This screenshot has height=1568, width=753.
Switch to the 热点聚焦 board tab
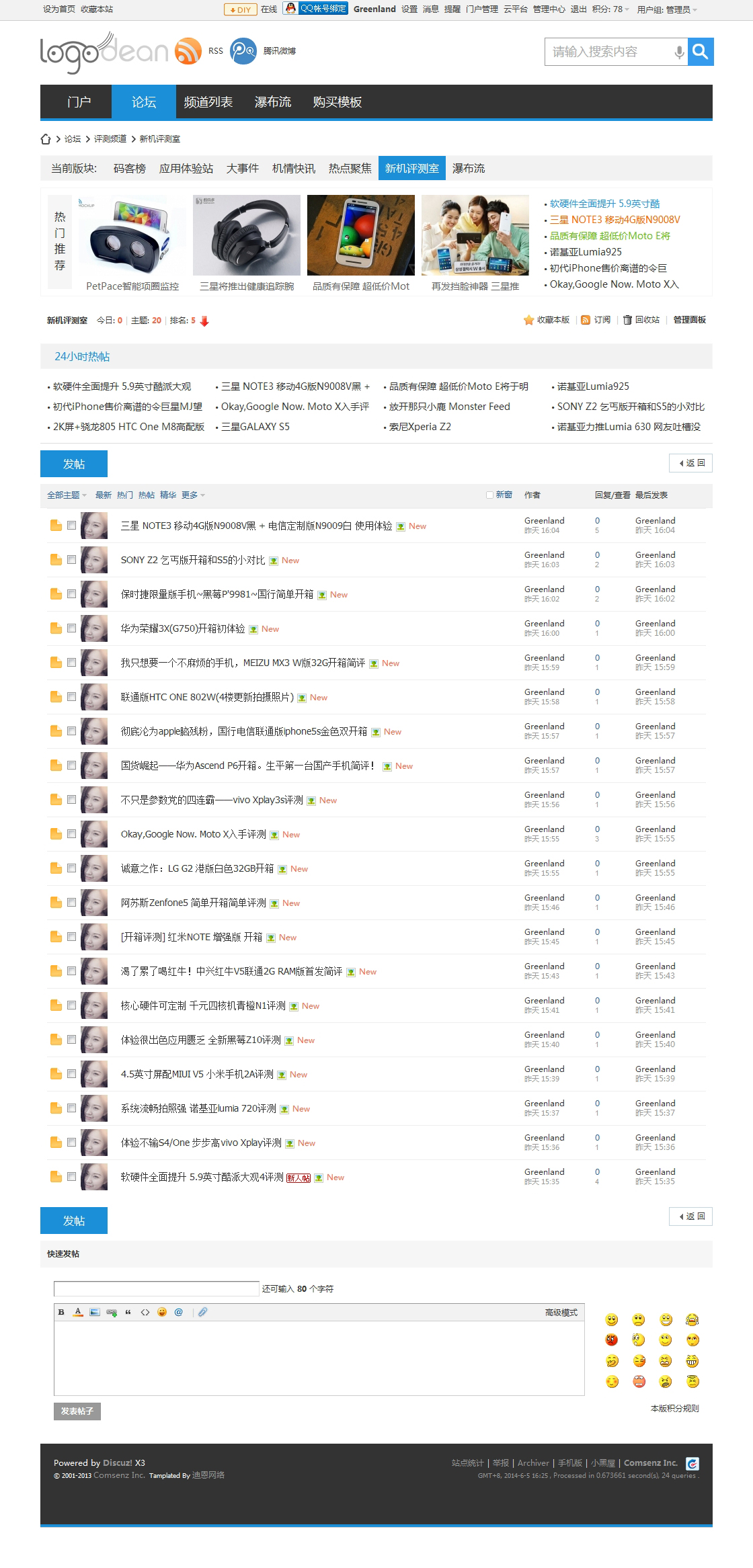point(350,168)
